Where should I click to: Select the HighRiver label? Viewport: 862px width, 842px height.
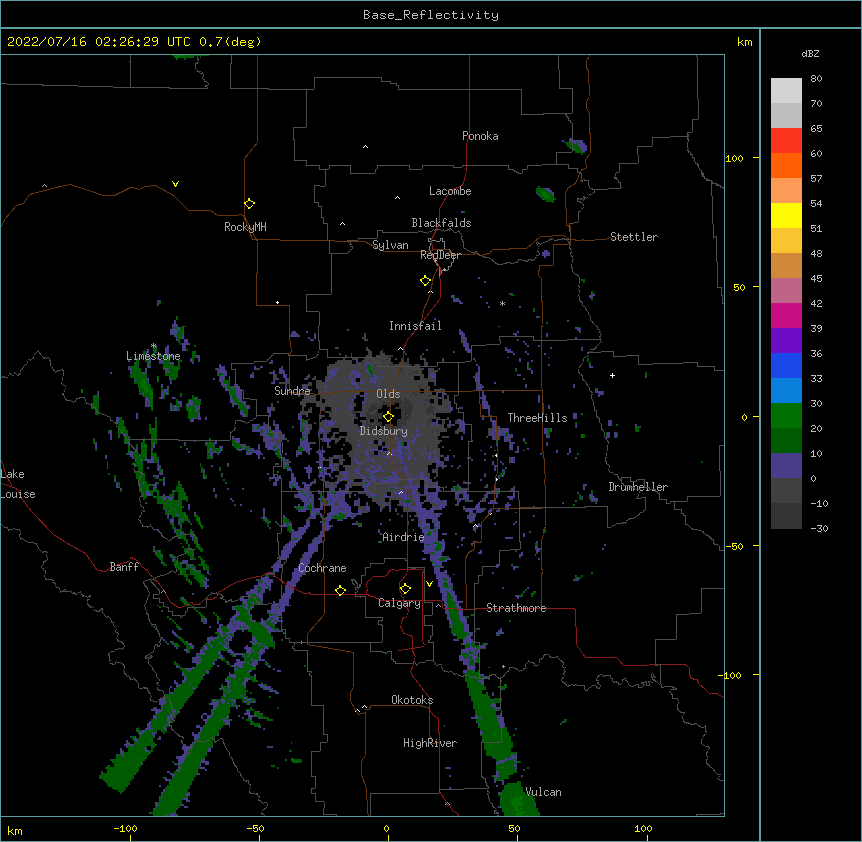click(x=430, y=743)
